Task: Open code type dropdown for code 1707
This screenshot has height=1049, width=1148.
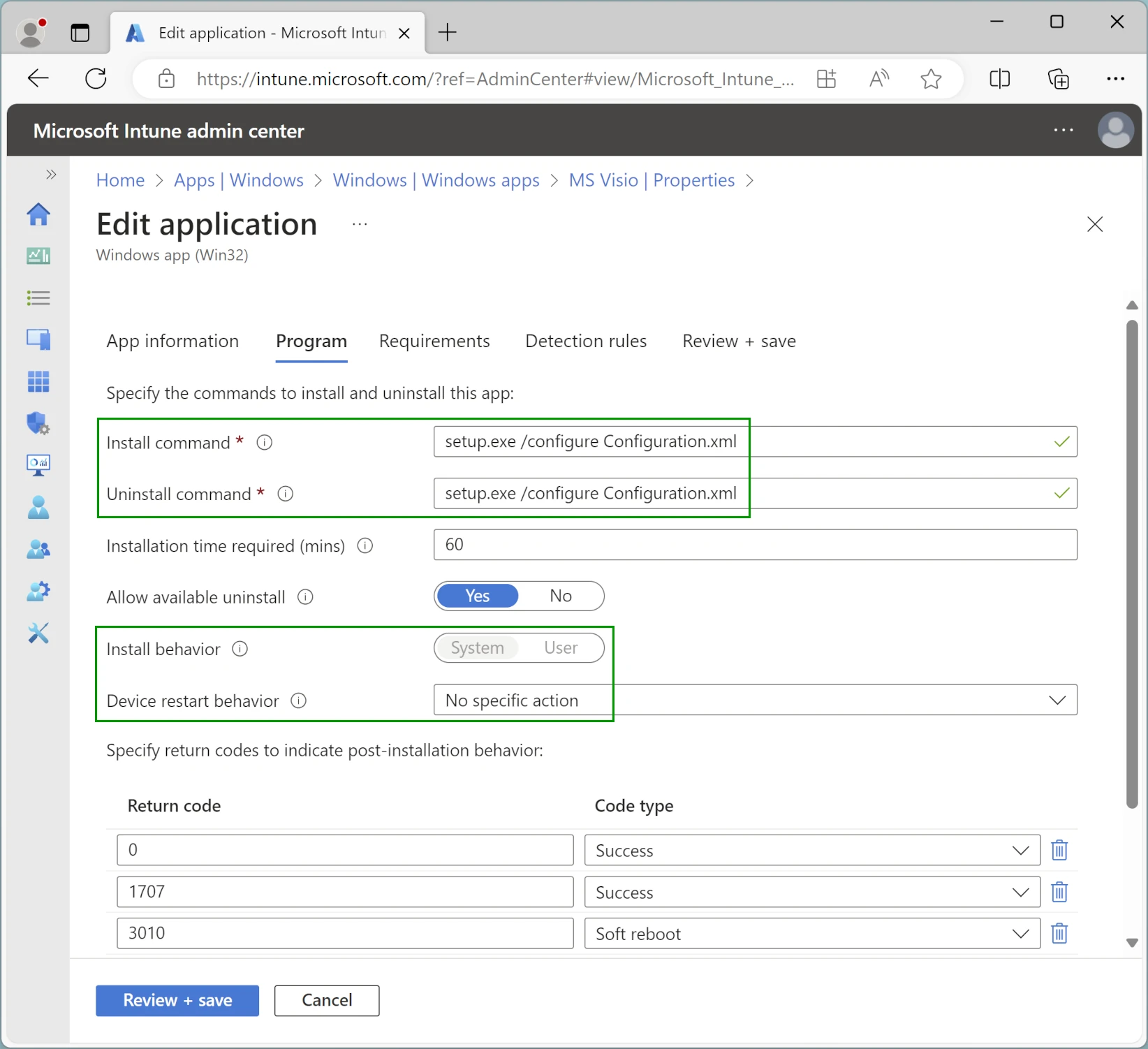Action: (813, 892)
